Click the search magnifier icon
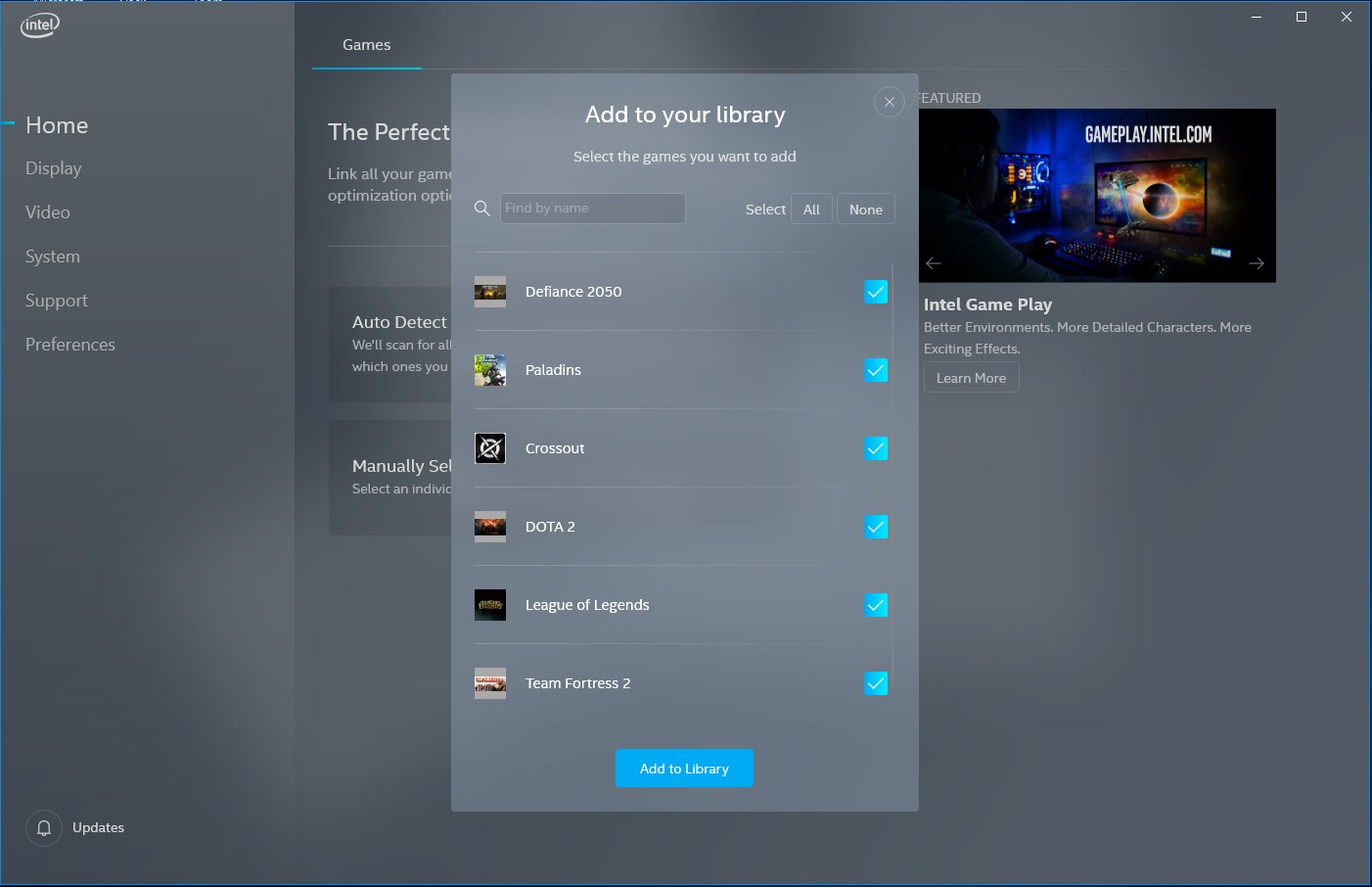1372x887 pixels. (482, 209)
